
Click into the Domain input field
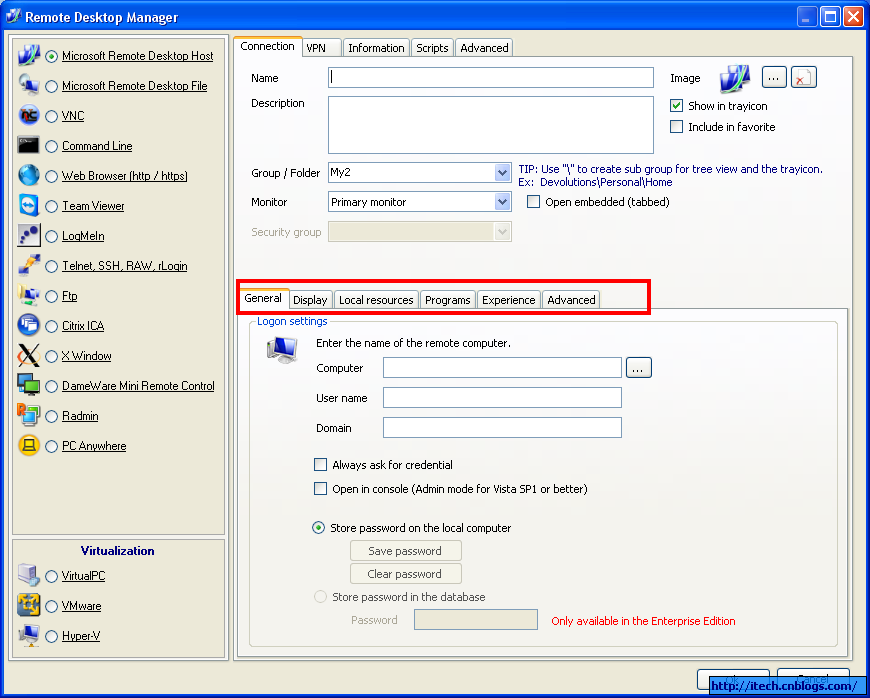(x=502, y=428)
